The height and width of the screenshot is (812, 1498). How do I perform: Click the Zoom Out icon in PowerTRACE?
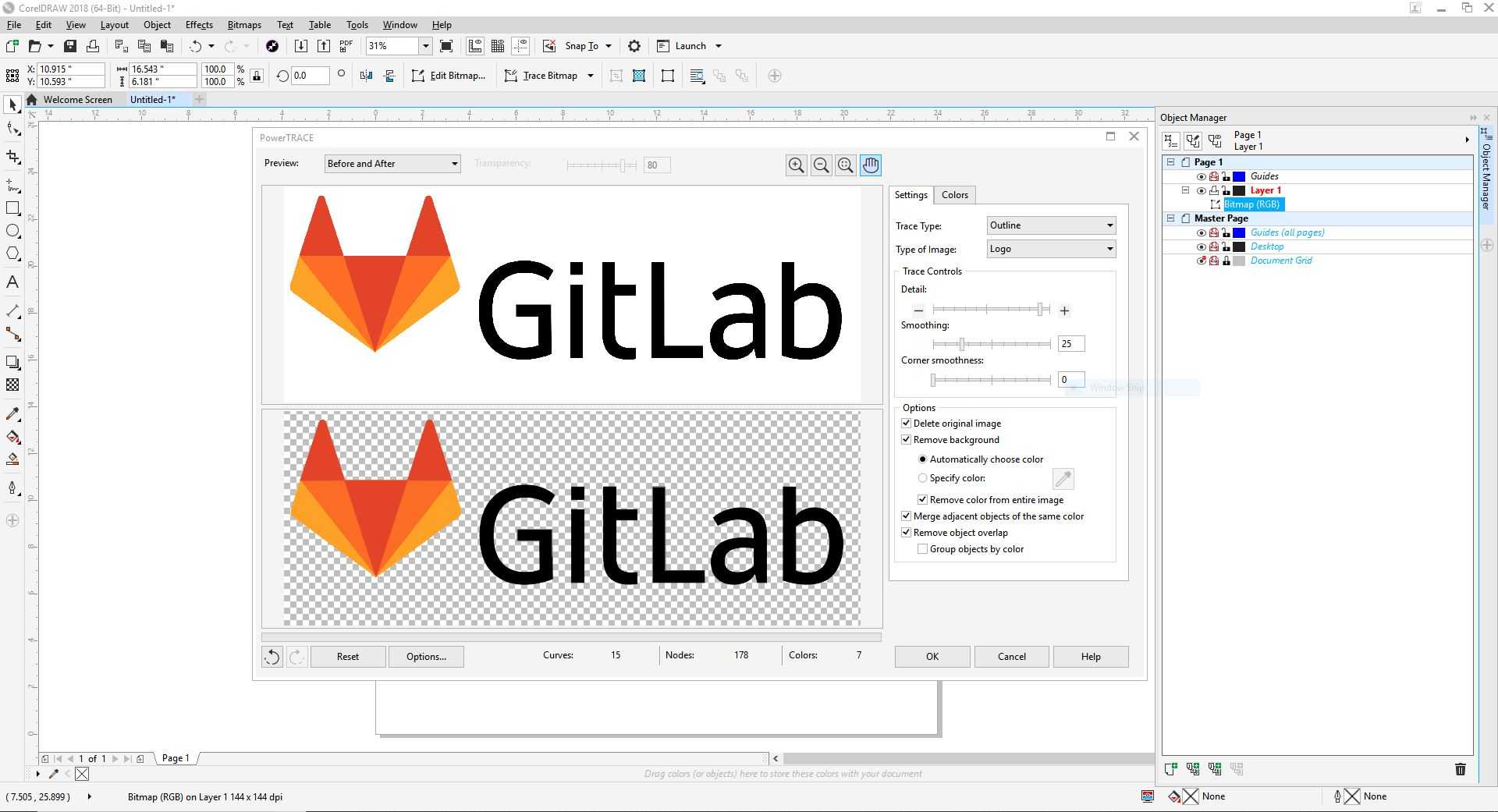821,165
